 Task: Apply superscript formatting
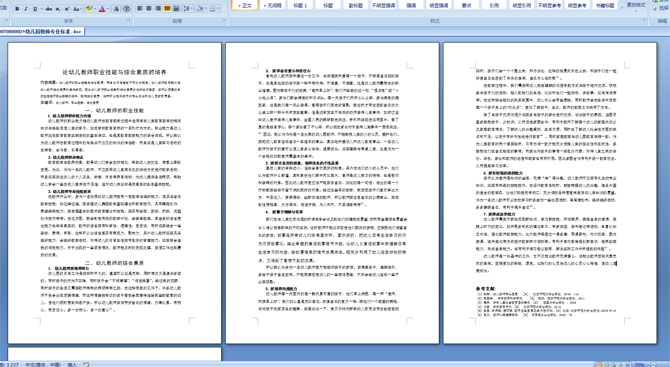tap(67, 9)
